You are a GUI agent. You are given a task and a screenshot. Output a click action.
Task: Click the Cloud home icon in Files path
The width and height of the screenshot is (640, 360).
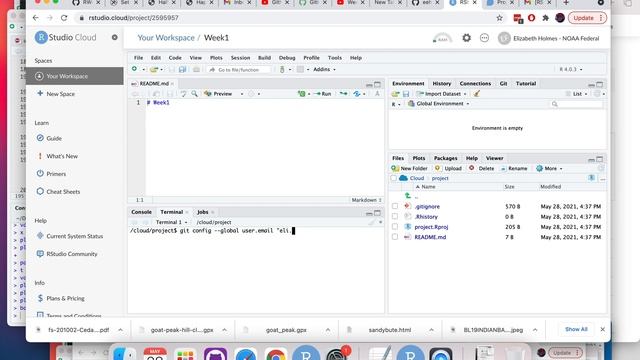[x=403, y=178]
